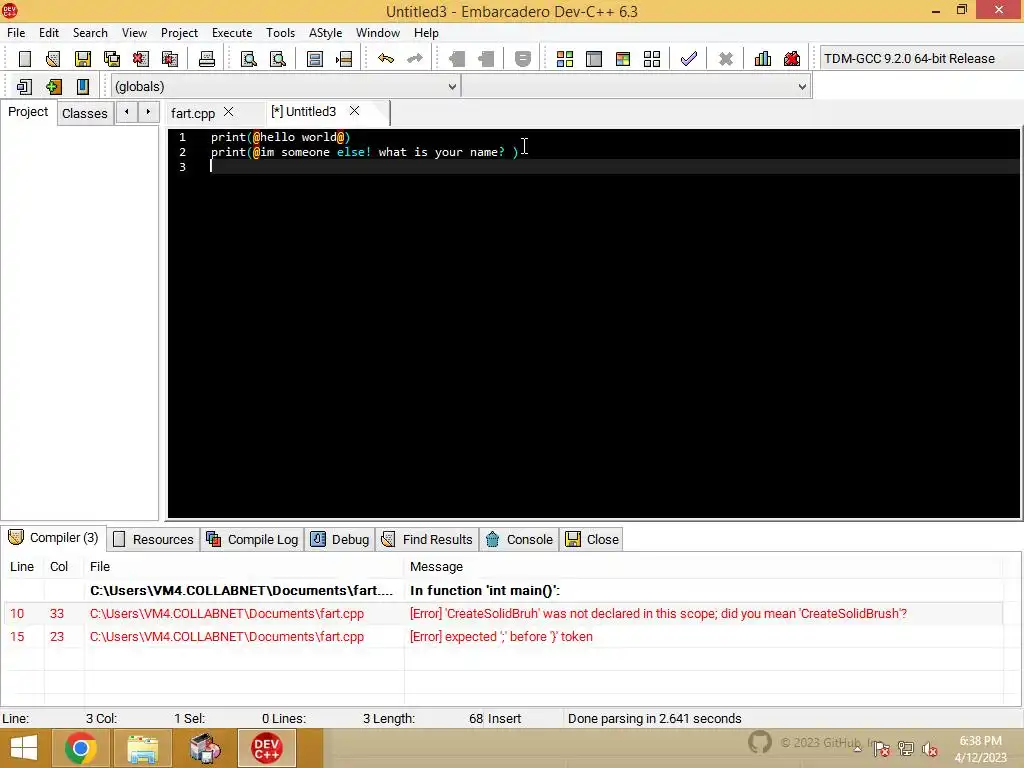The image size is (1024, 768).
Task: Click the right side-tab scroll arrow
Action: (149, 112)
